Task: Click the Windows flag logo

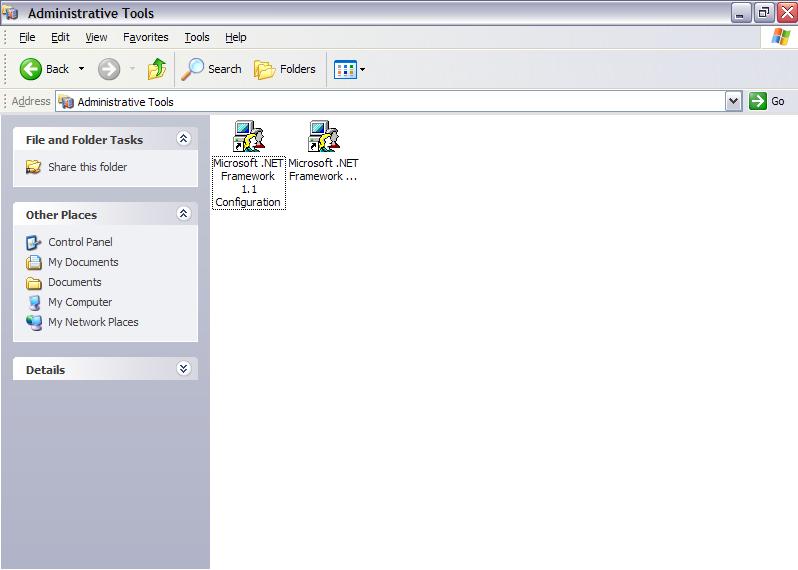Action: pyautogui.click(x=781, y=37)
